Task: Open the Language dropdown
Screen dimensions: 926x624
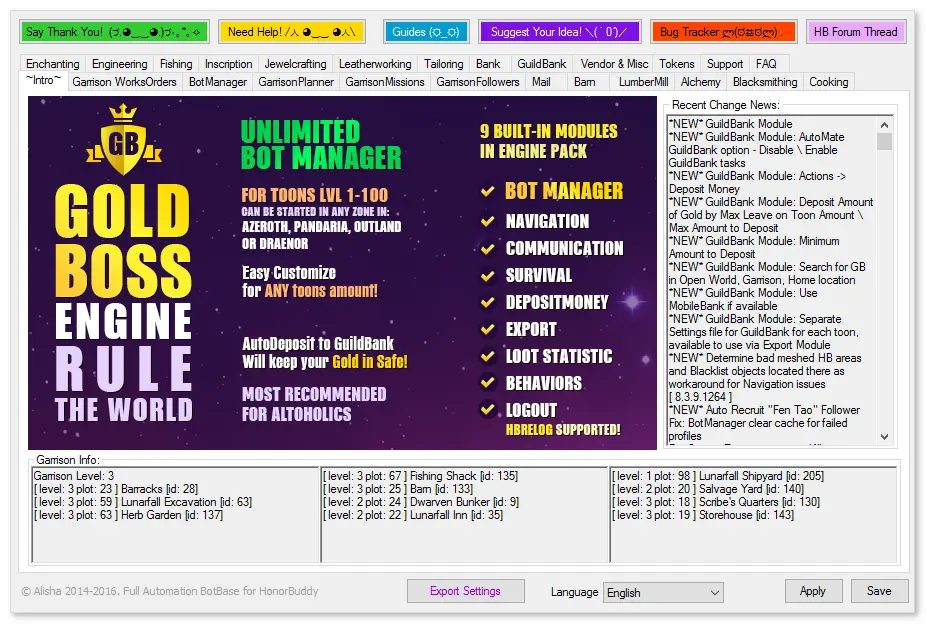Action: tap(664, 592)
